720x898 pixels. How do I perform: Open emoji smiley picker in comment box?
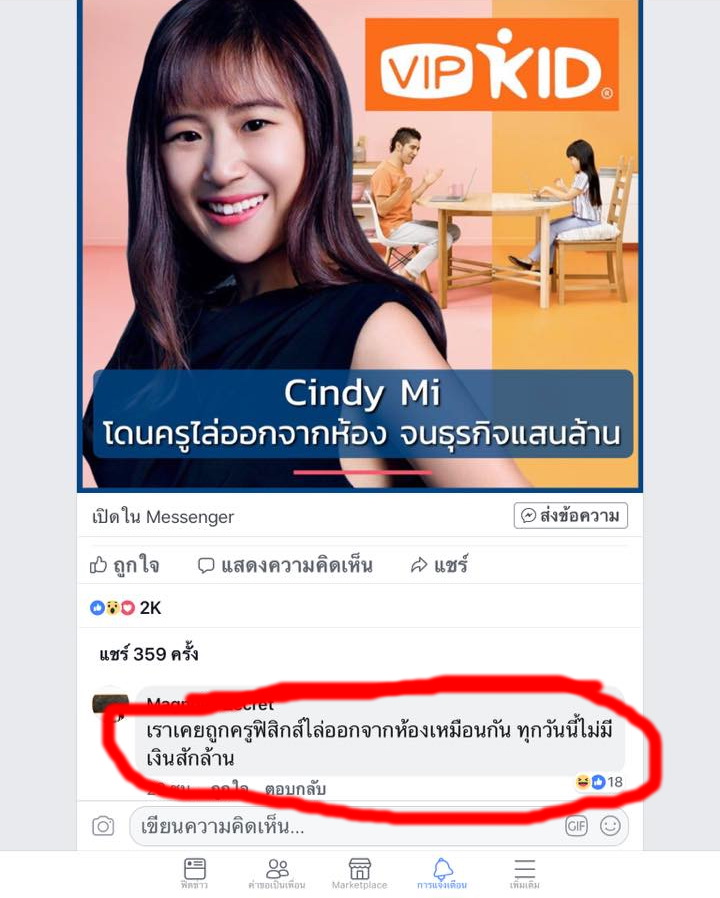[610, 826]
